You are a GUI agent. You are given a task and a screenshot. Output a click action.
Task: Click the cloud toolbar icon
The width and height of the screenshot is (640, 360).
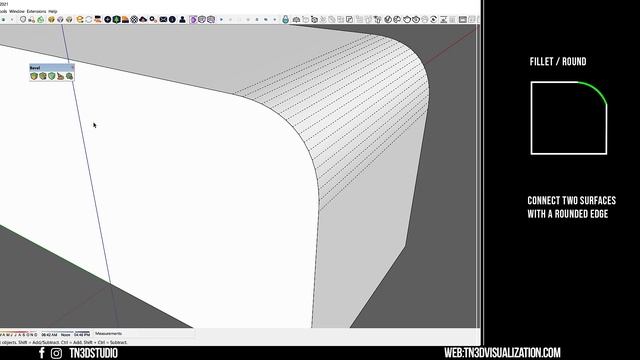point(143,19)
